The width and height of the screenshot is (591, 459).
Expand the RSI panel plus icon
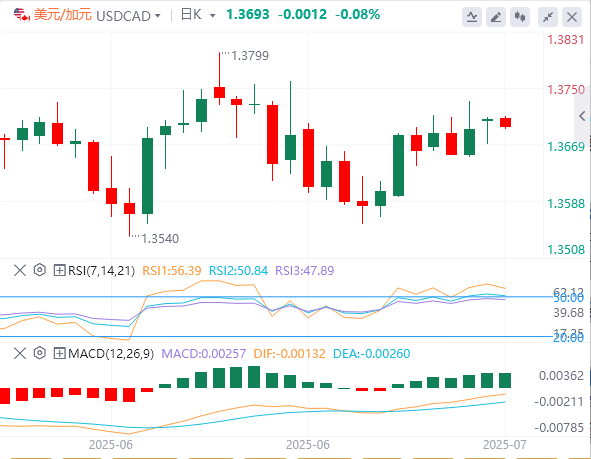tap(60, 271)
